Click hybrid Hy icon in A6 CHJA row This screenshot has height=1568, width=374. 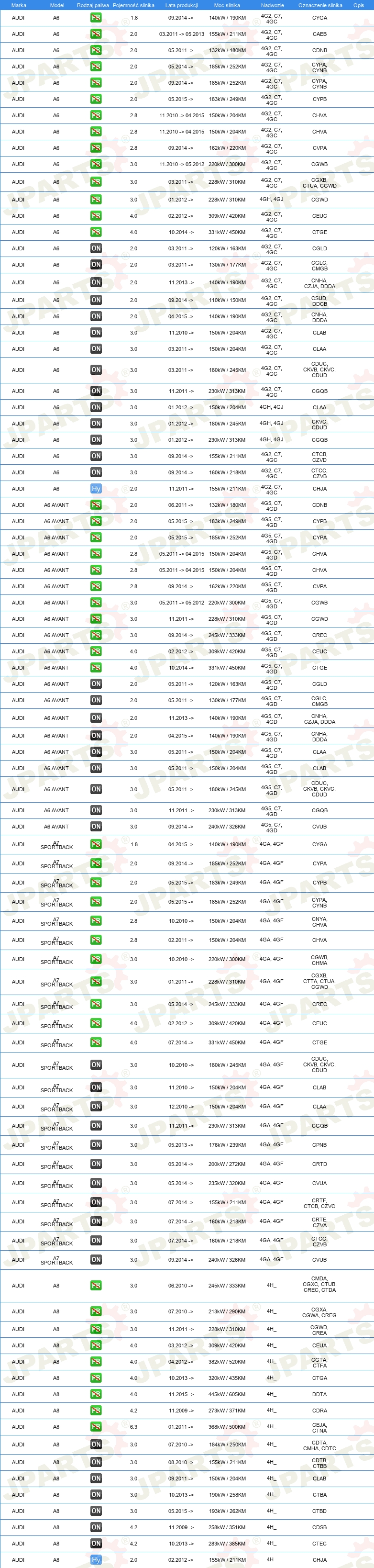point(96,489)
